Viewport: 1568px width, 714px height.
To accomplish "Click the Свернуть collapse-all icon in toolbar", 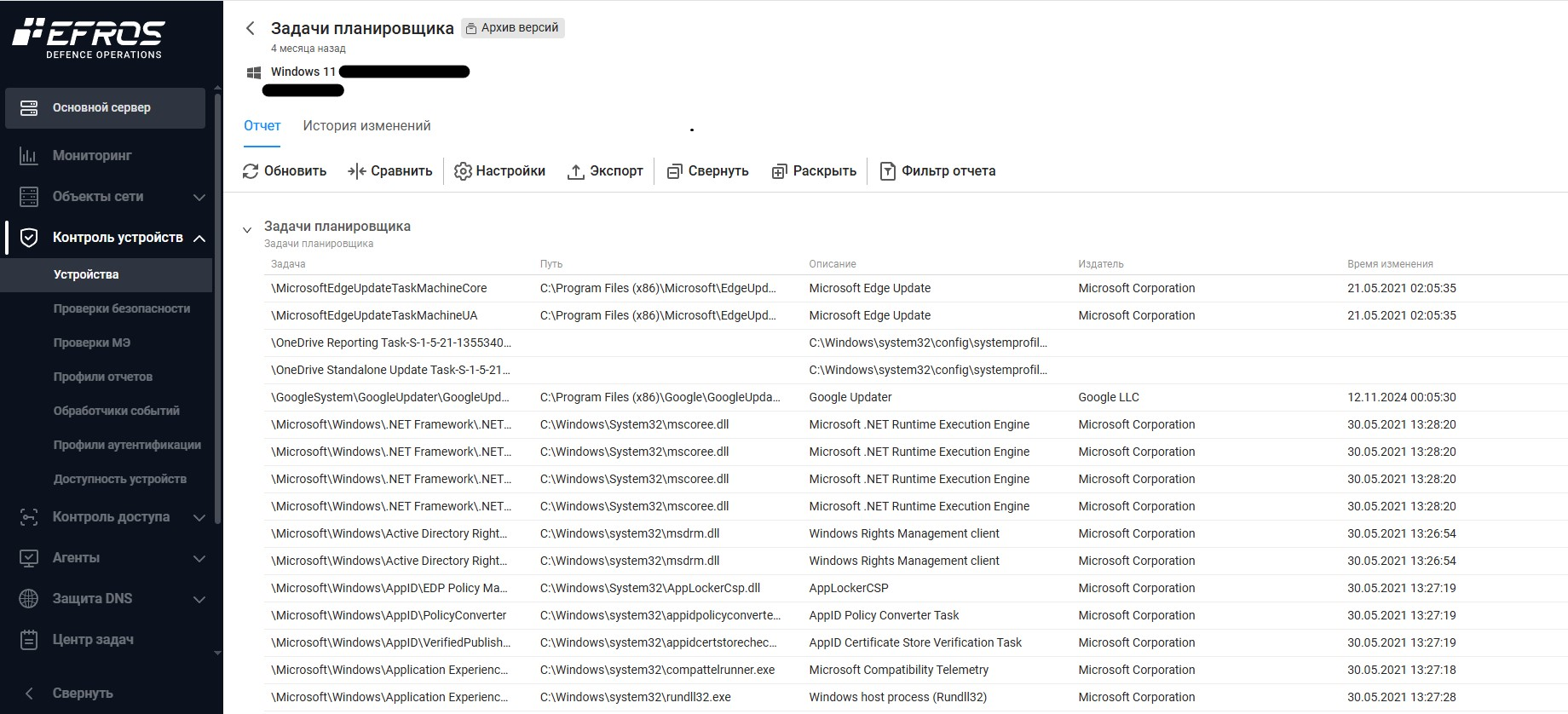I will tap(675, 171).
